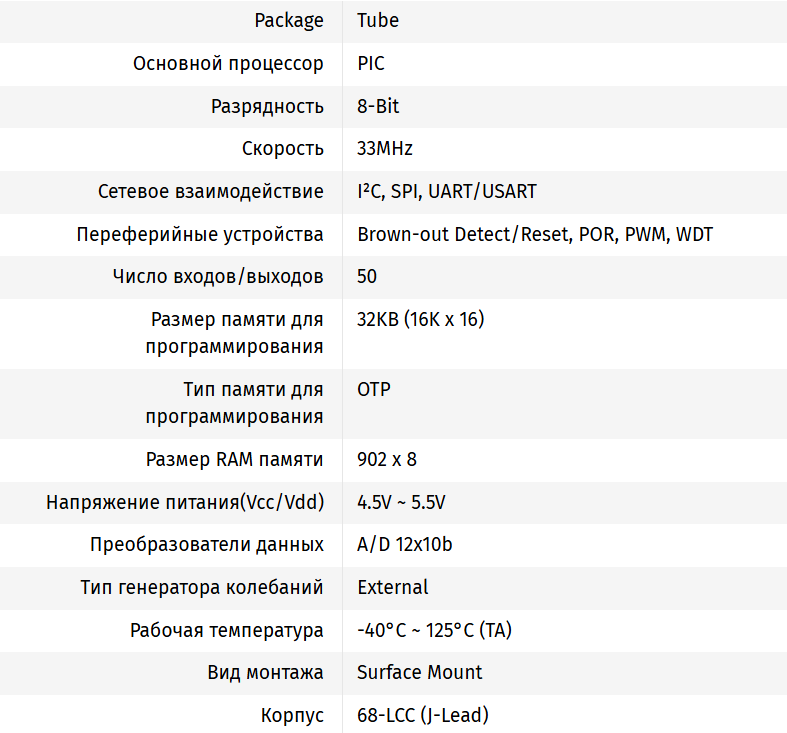Click the 8-Bit value
This screenshot has width=787, height=733.
pyautogui.click(x=378, y=106)
